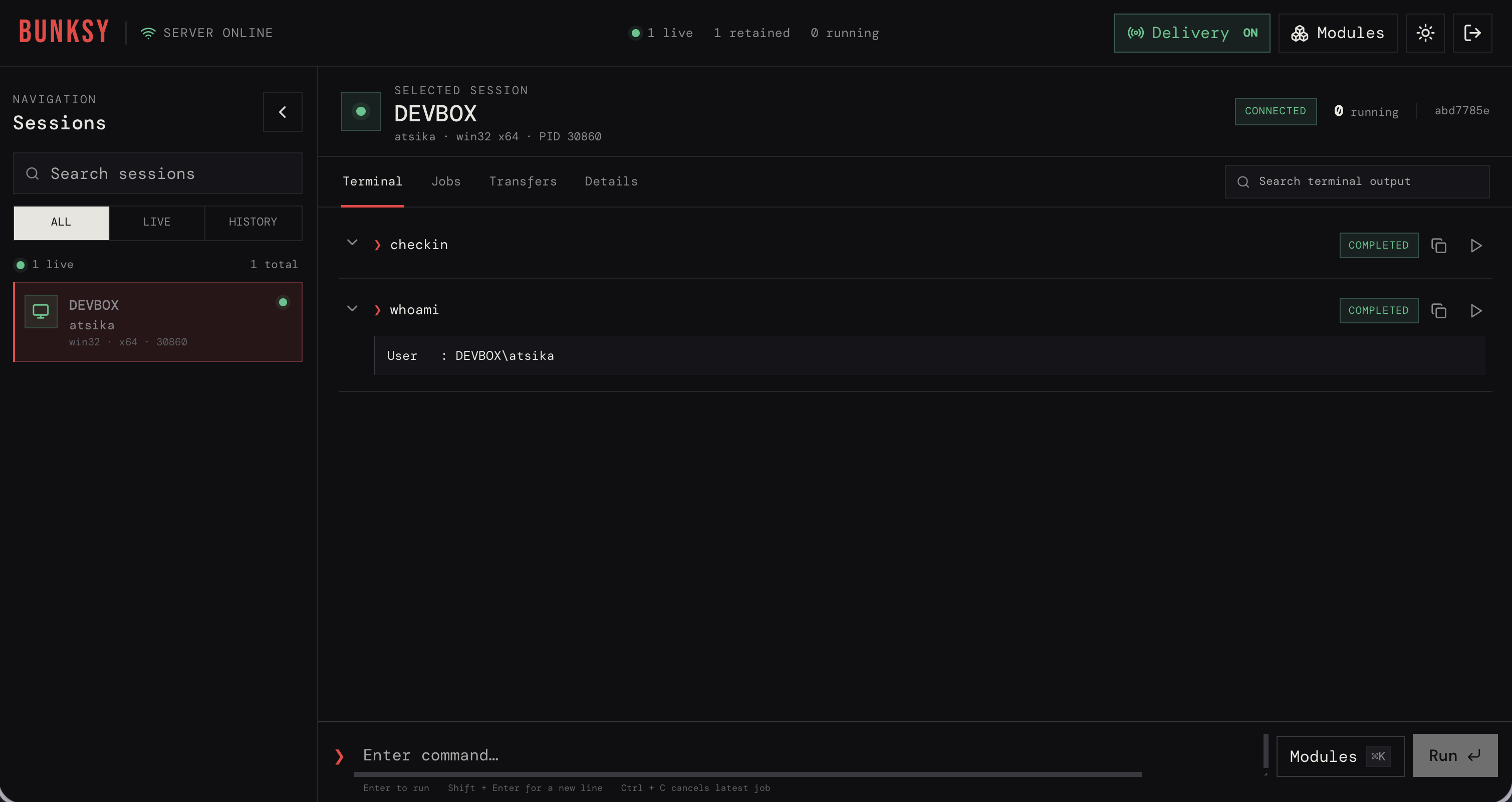Click the atsika · win32 x64 · PID 30860 text

point(498,137)
